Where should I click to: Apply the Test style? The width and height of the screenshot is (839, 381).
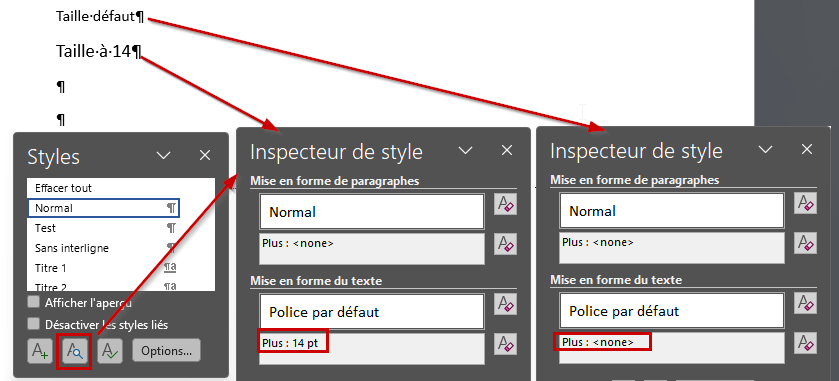103,228
